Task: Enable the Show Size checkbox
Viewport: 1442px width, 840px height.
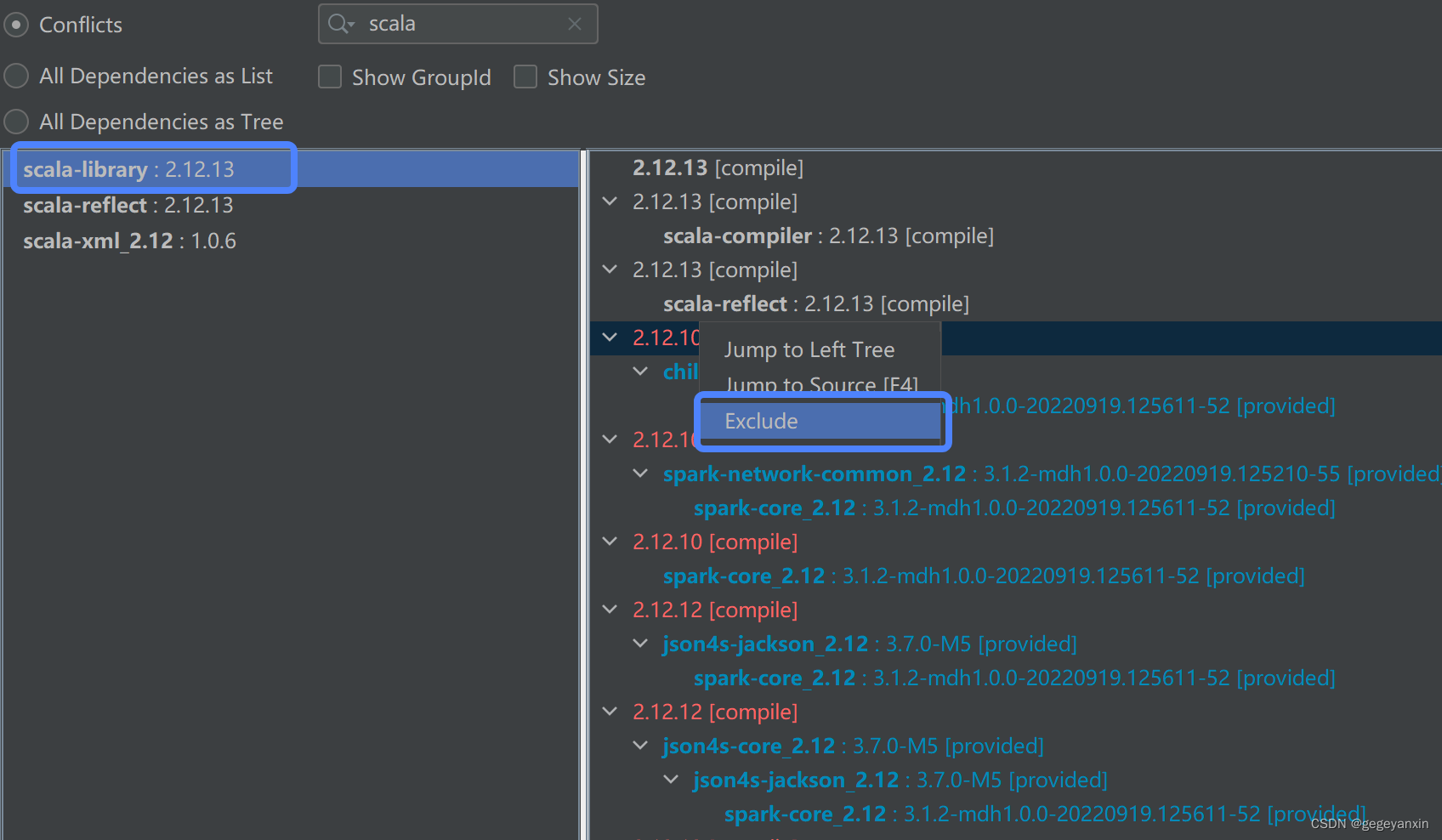Action: pos(525,77)
